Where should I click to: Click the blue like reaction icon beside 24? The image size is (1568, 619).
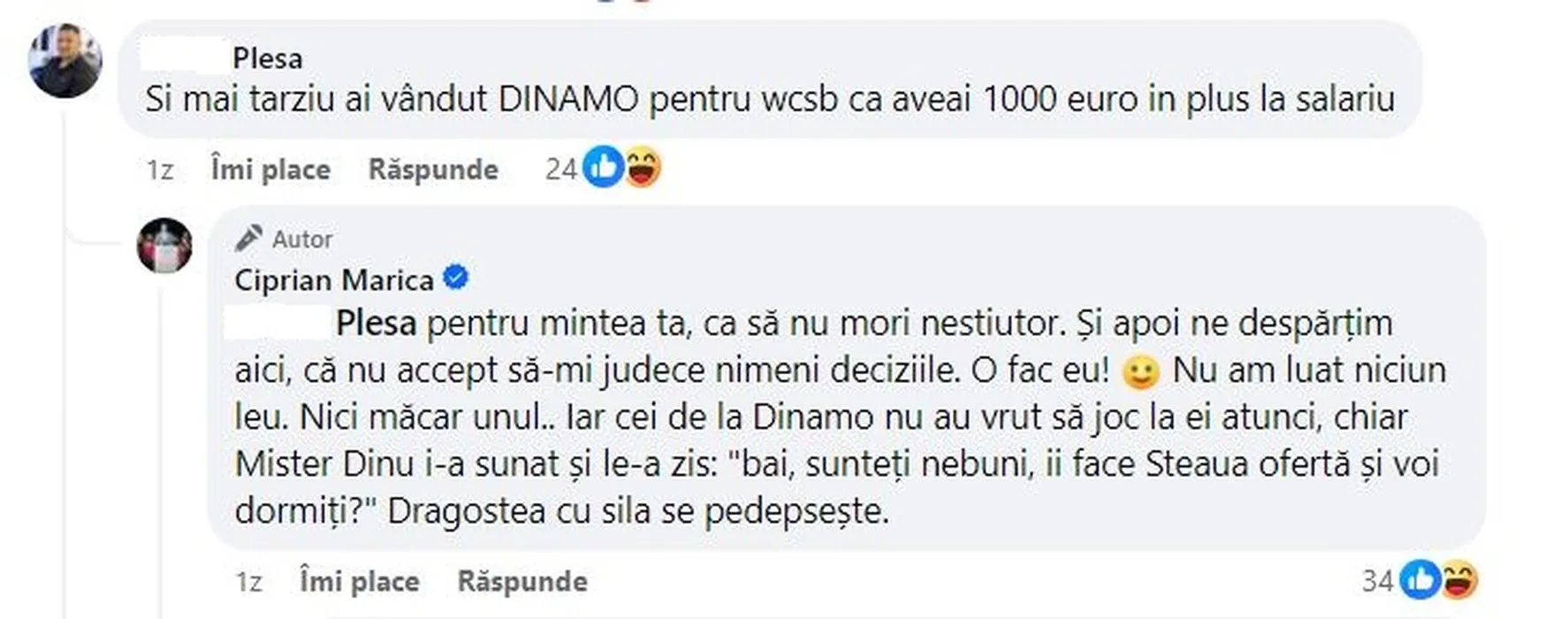(x=605, y=168)
